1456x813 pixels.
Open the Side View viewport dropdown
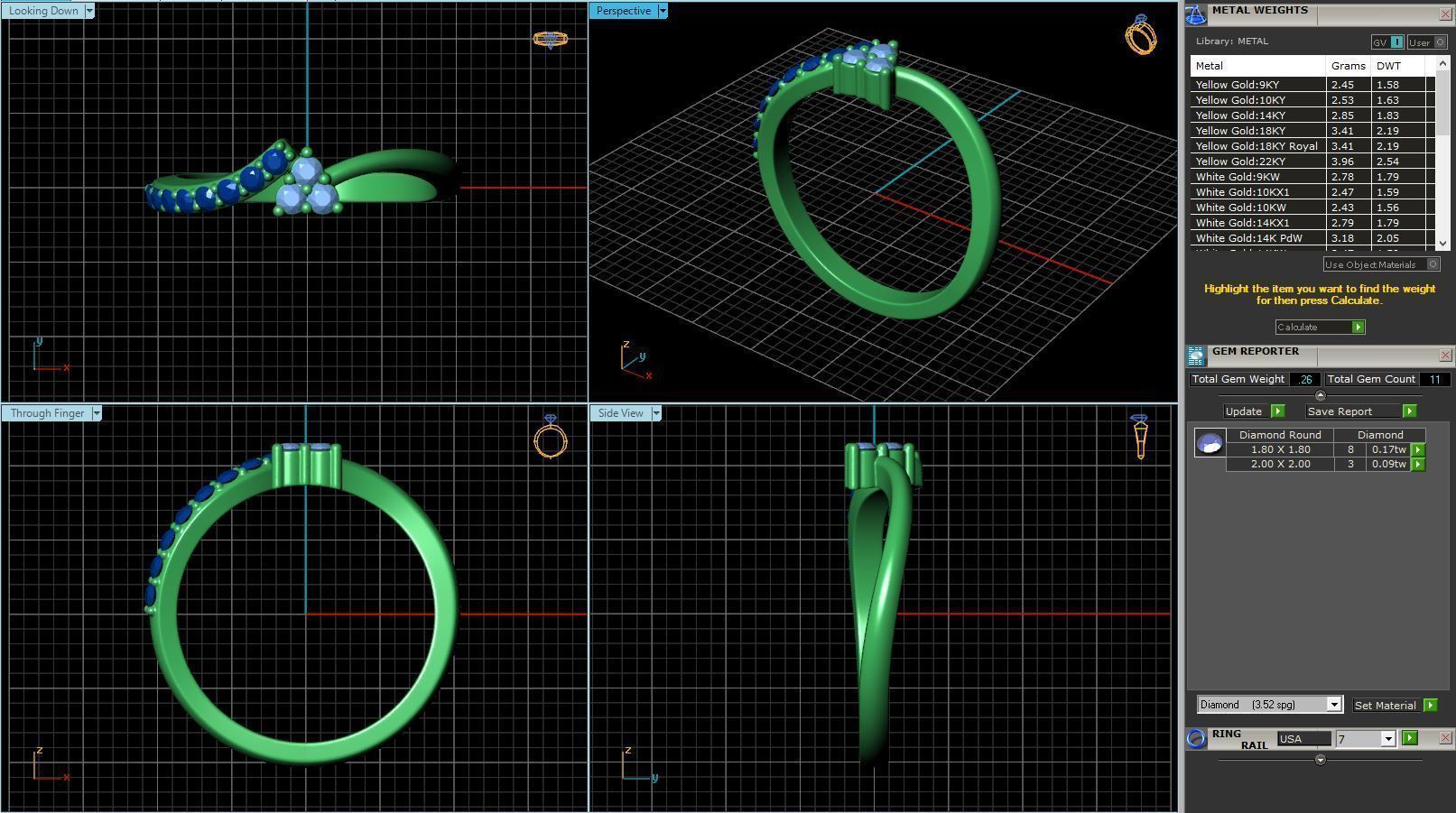point(656,413)
